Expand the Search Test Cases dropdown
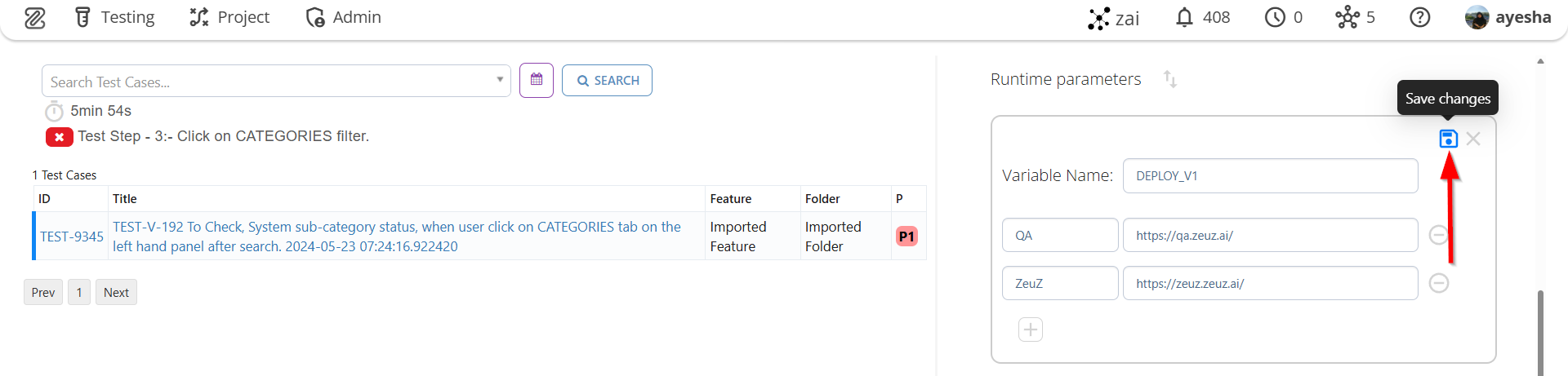This screenshot has width=1568, height=376. (500, 80)
